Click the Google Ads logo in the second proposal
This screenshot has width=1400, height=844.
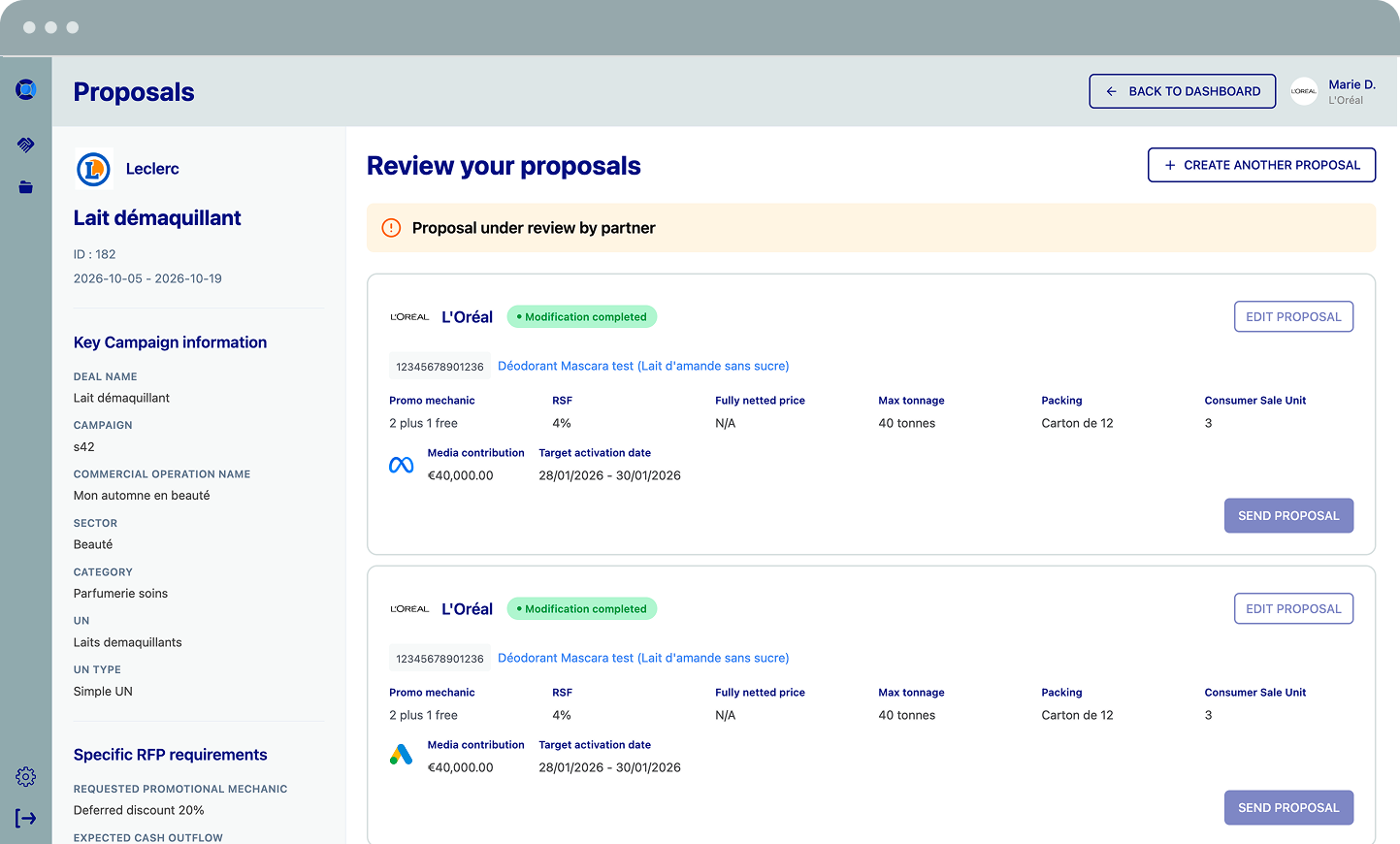point(402,755)
